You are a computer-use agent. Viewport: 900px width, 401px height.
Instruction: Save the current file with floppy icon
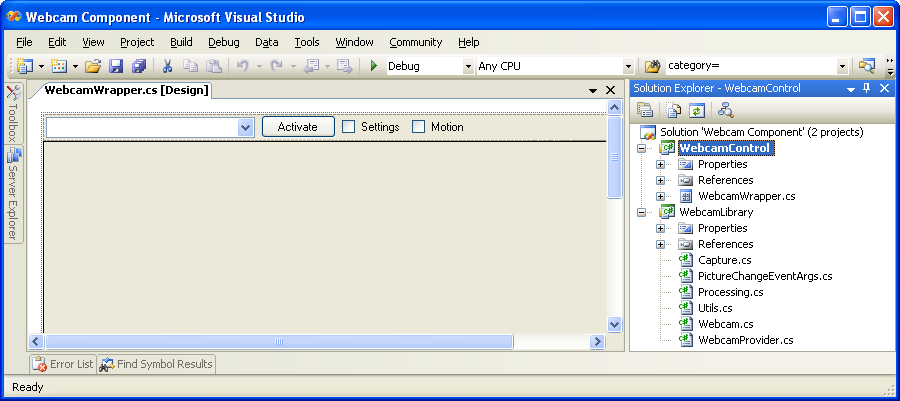(117, 66)
